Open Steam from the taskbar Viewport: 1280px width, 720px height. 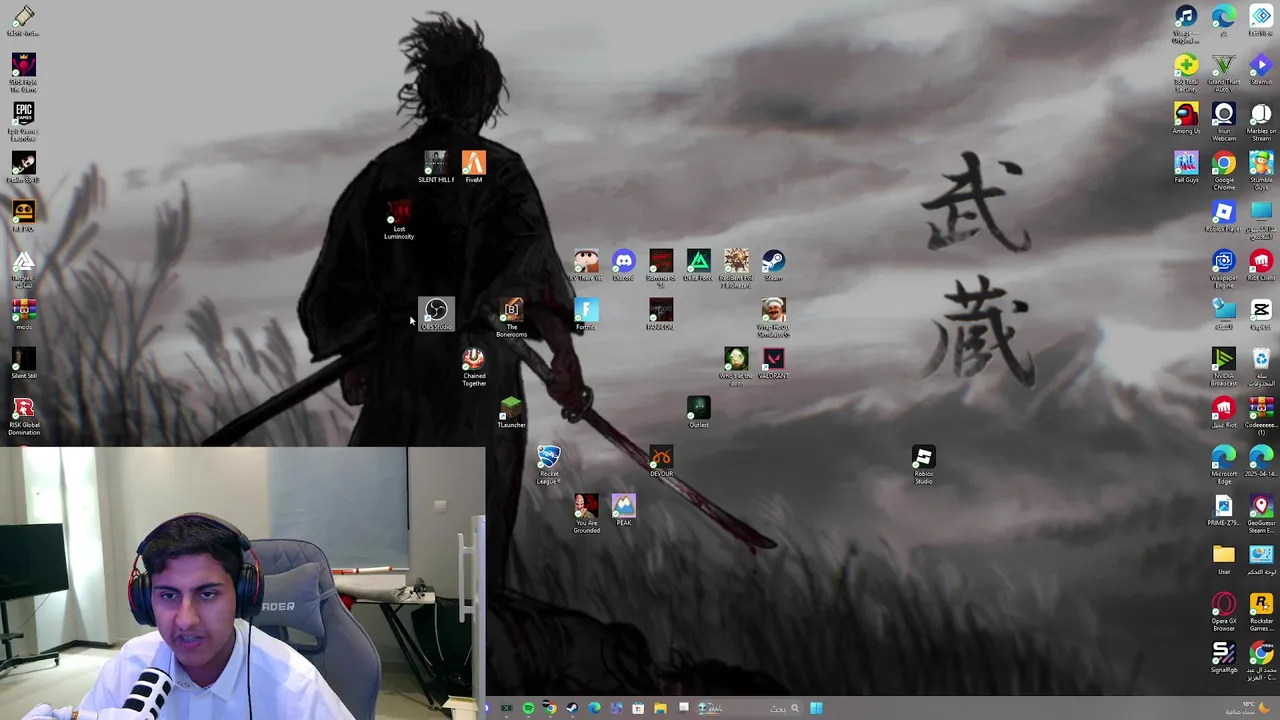coord(572,708)
